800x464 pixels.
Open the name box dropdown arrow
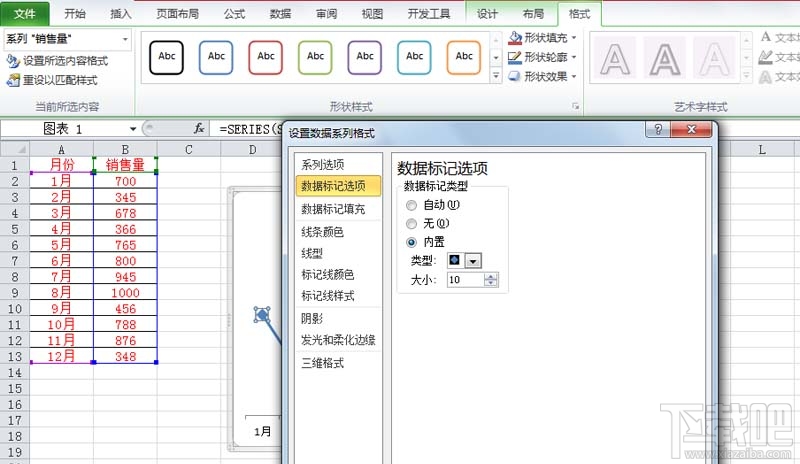pos(133,129)
